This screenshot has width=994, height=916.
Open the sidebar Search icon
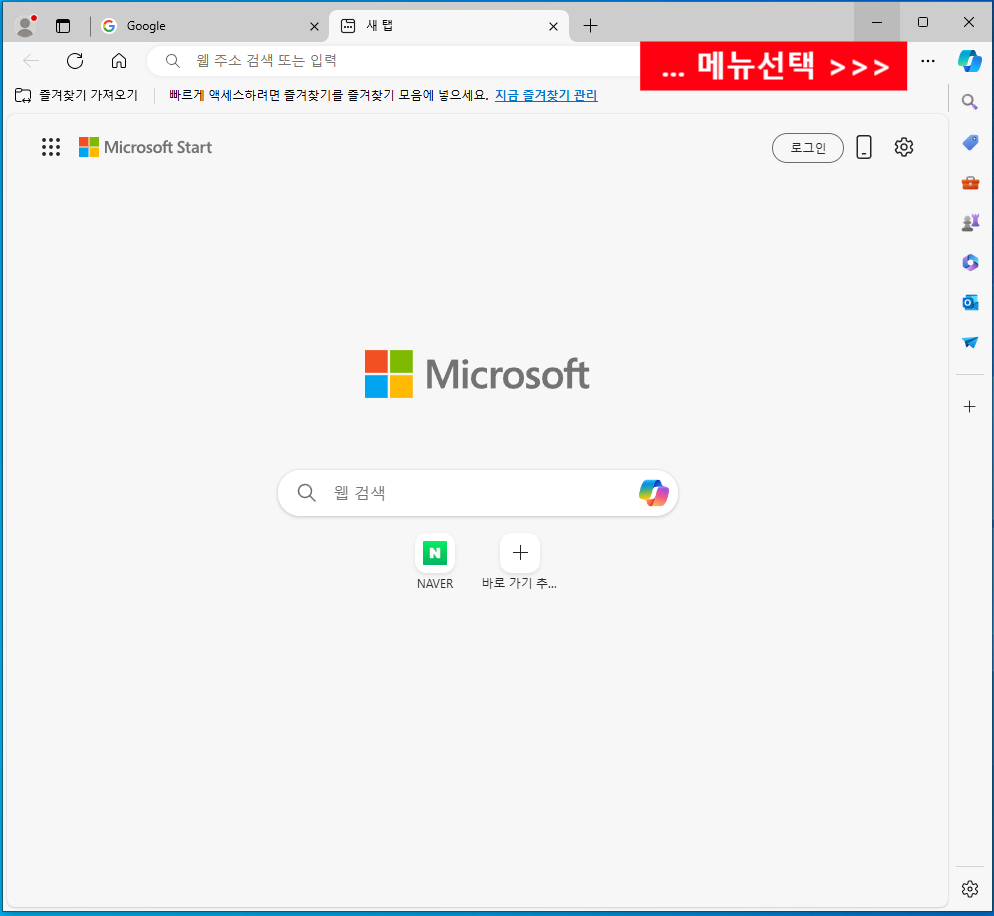click(969, 101)
